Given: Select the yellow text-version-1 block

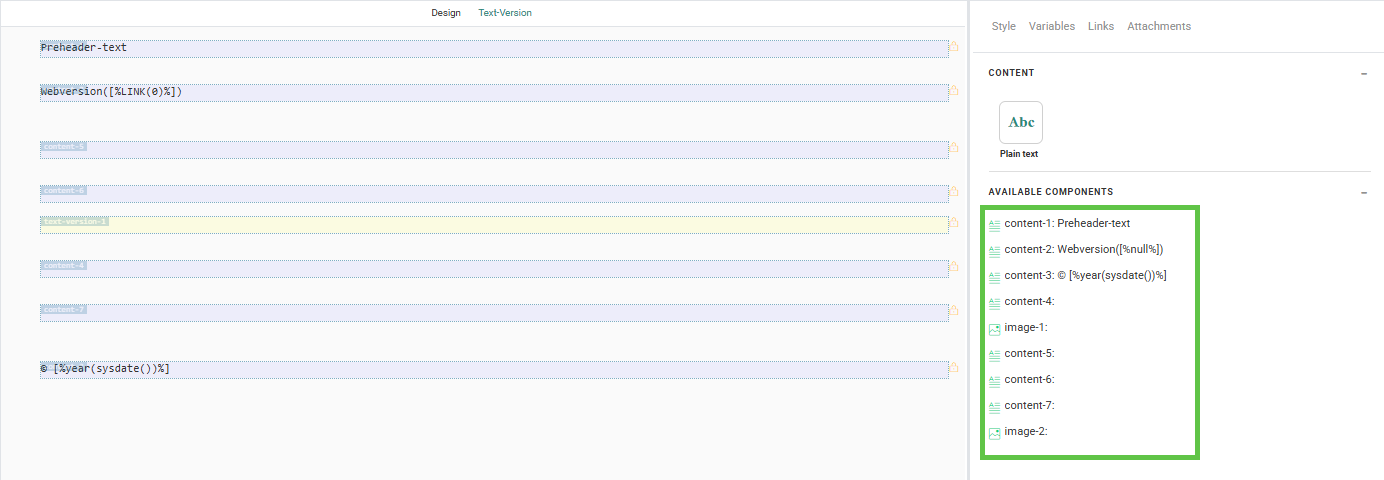Looking at the screenshot, I should coord(494,225).
